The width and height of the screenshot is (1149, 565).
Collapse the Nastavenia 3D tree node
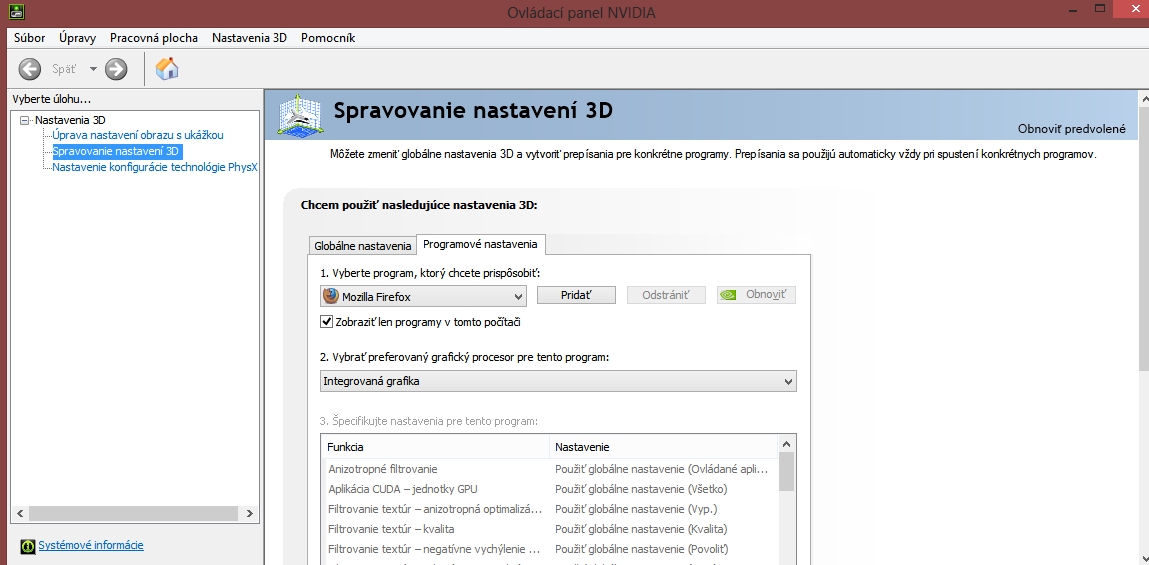25,120
